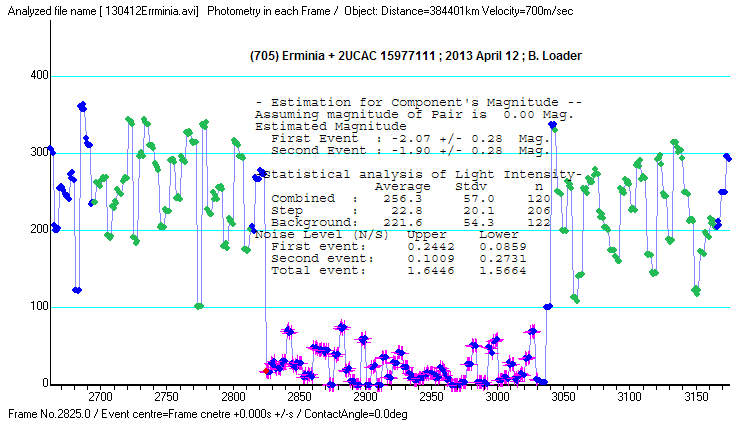Click the x-axis label 2750

click(166, 396)
